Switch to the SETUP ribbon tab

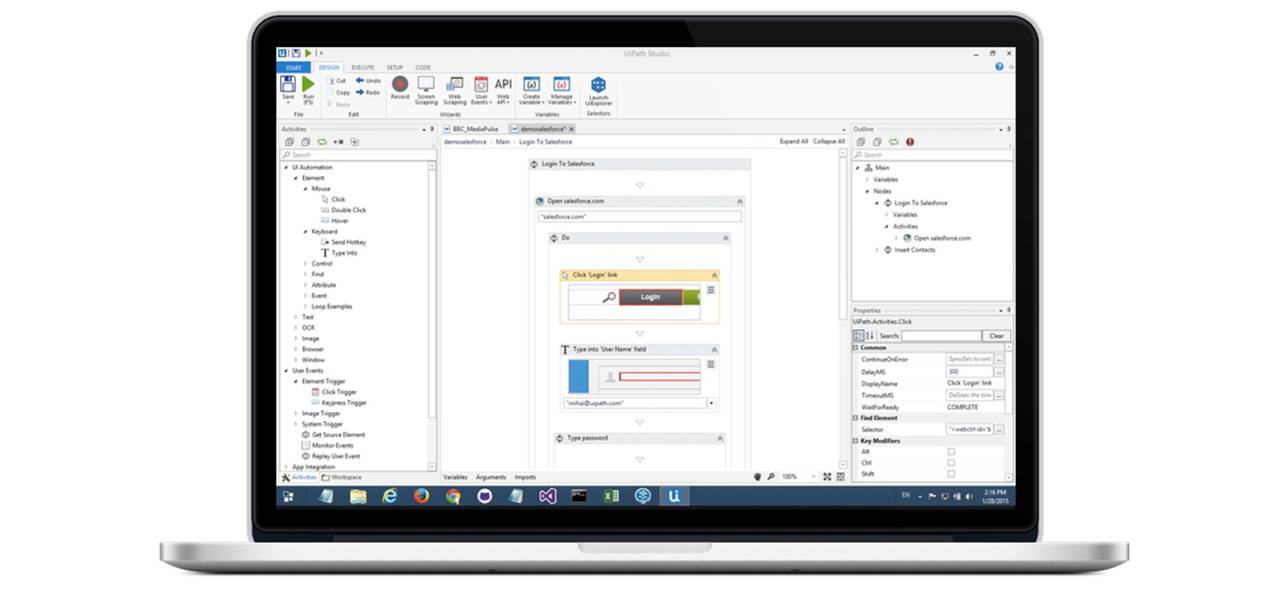coord(395,67)
